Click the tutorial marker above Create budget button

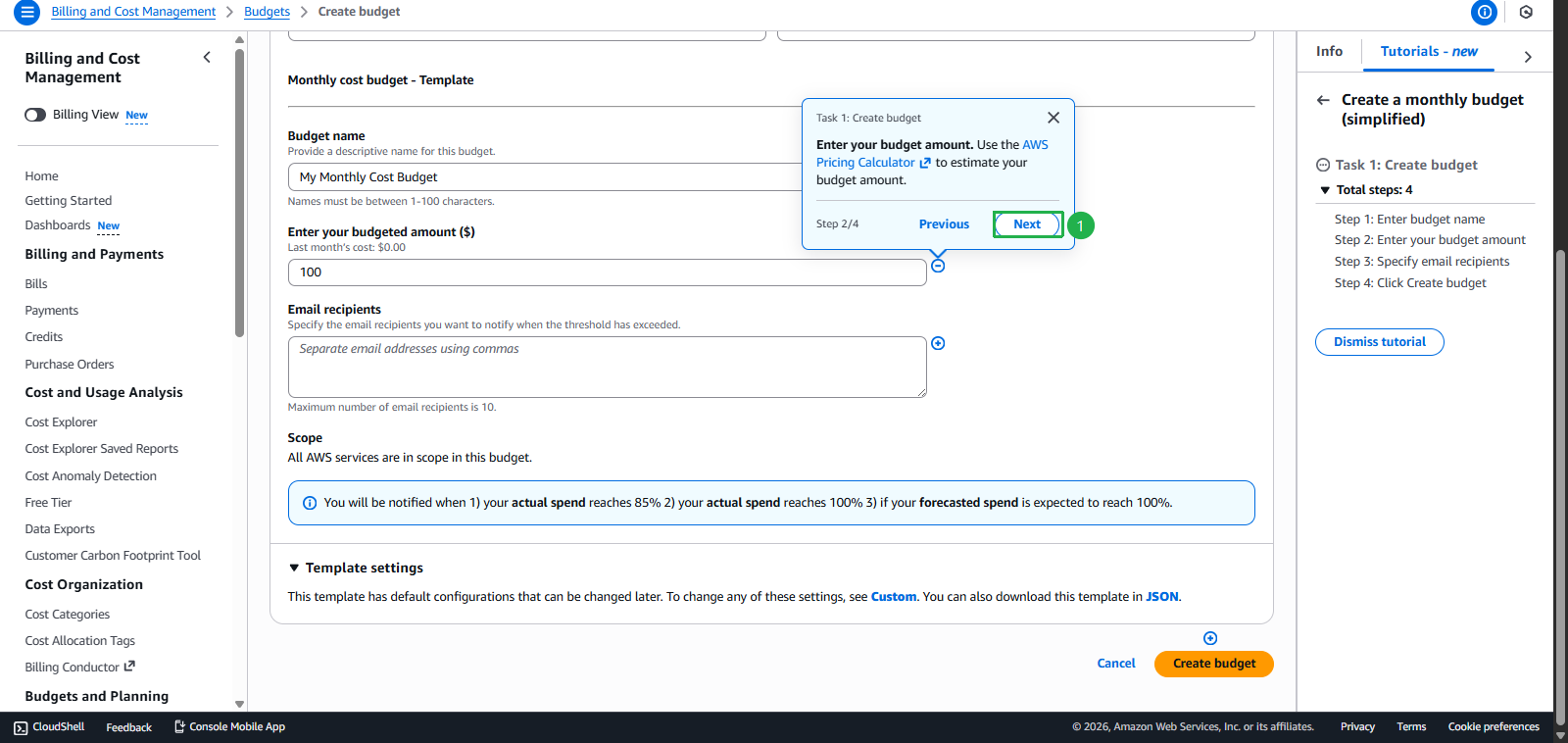click(x=1210, y=638)
